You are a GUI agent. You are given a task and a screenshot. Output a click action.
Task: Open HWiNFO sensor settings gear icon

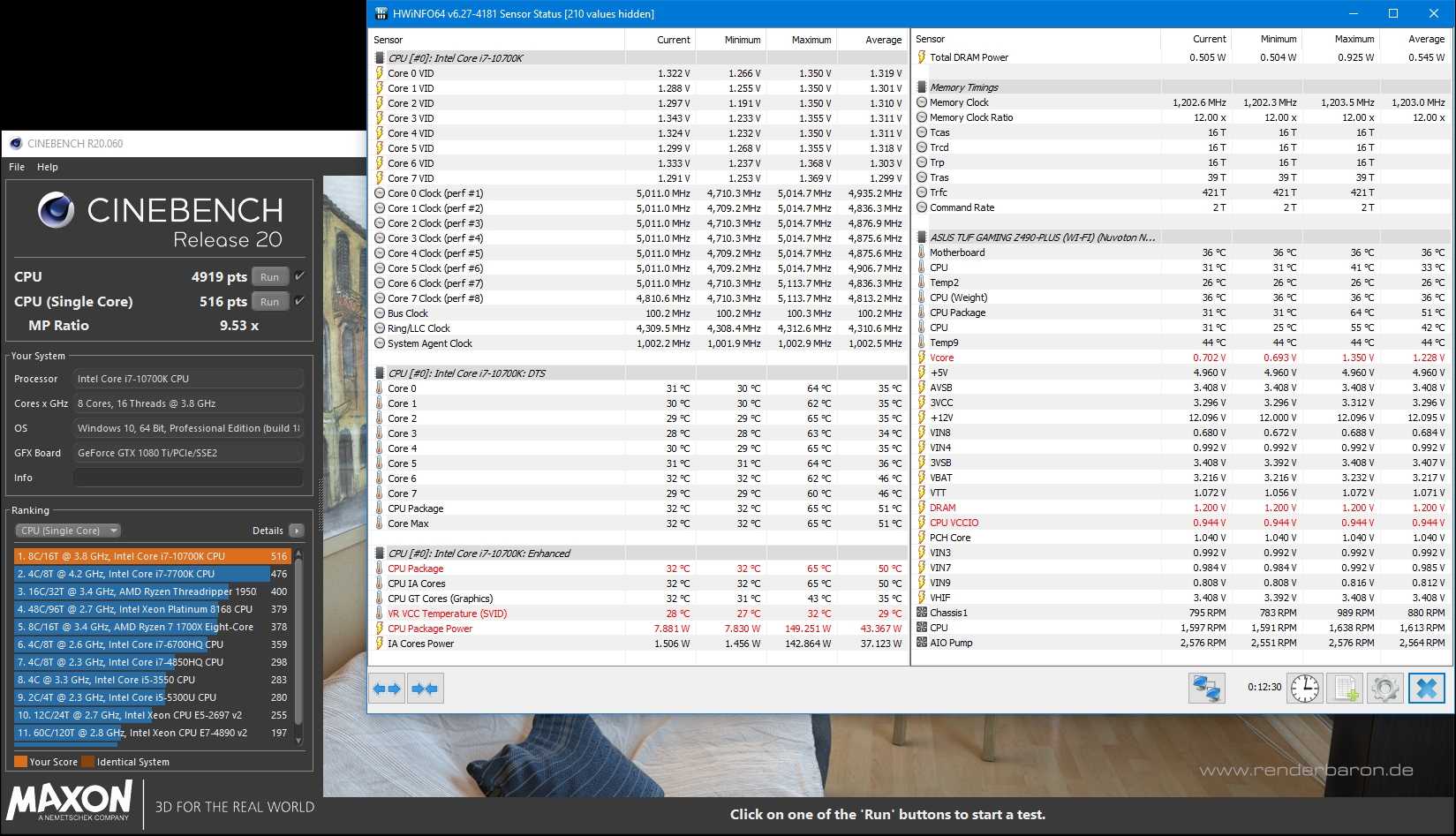pyautogui.click(x=1384, y=688)
